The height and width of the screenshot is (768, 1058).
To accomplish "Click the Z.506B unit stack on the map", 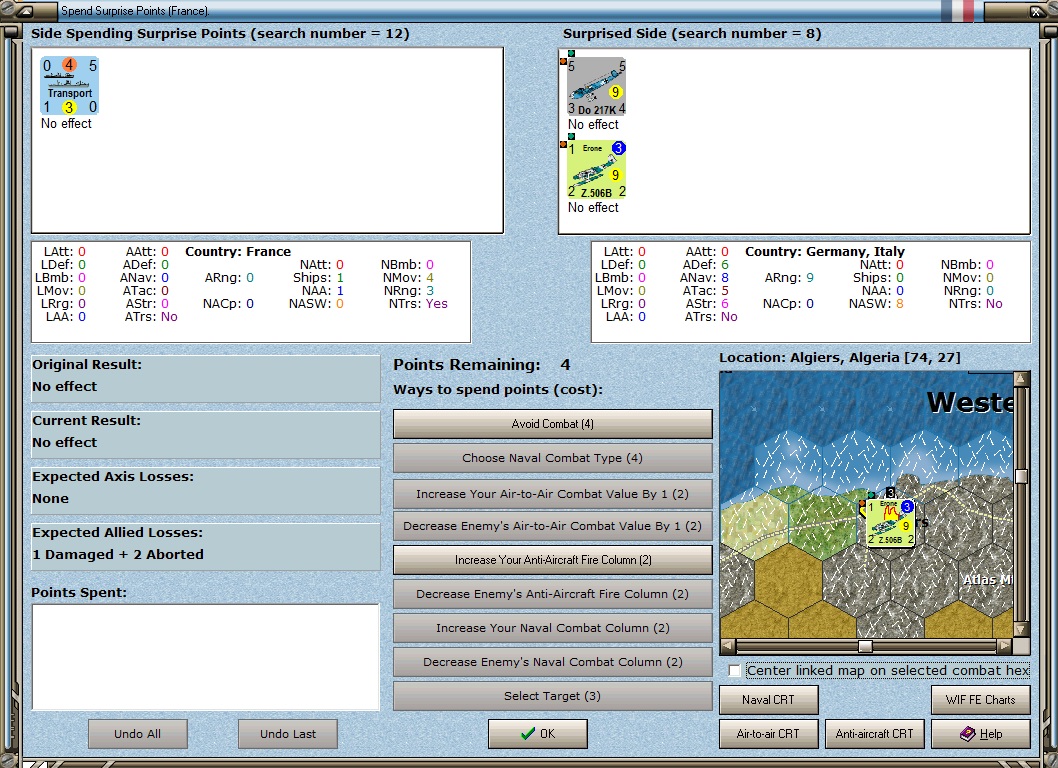I will click(890, 523).
